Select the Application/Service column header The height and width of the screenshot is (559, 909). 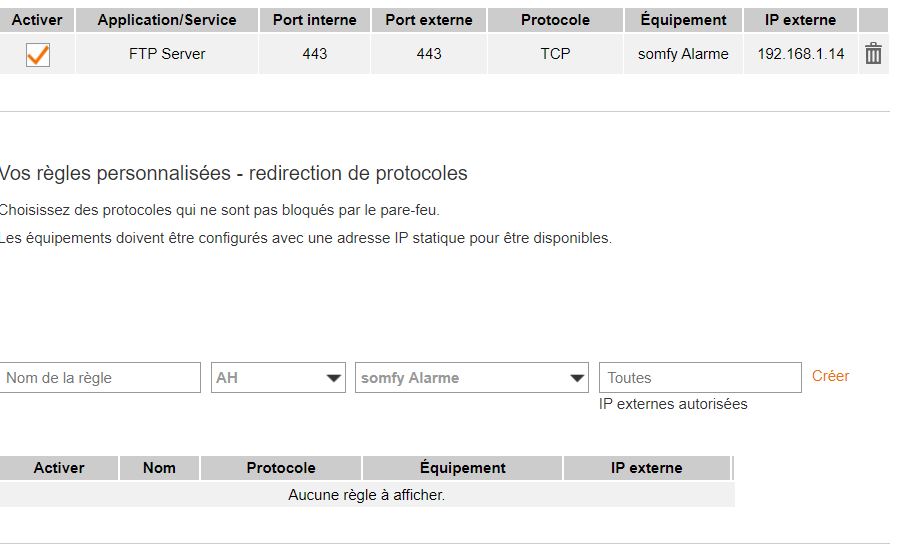(167, 20)
